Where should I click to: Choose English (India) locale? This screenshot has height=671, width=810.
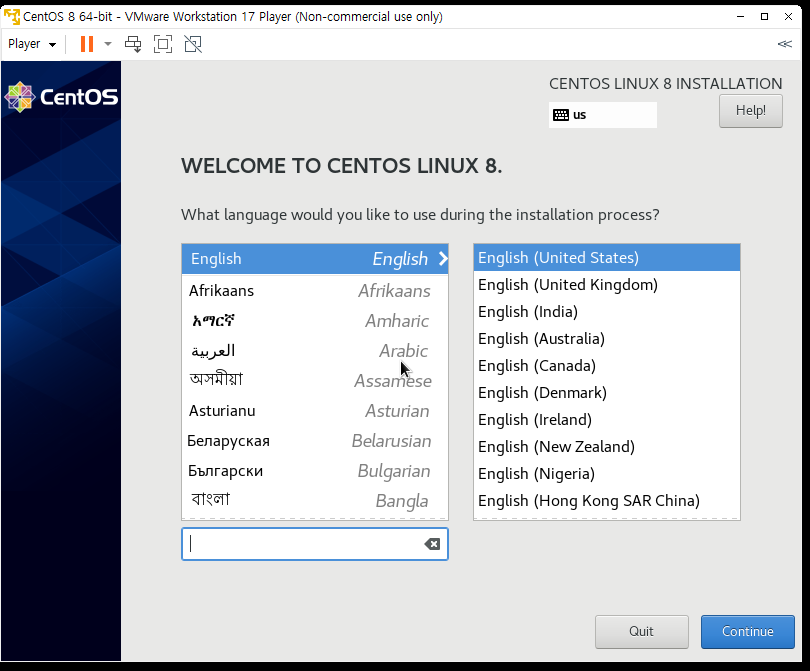(x=606, y=311)
